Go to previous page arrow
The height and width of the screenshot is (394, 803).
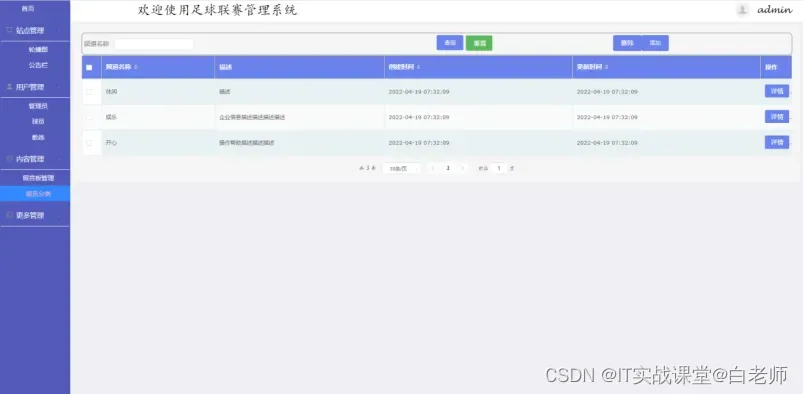(x=433, y=168)
